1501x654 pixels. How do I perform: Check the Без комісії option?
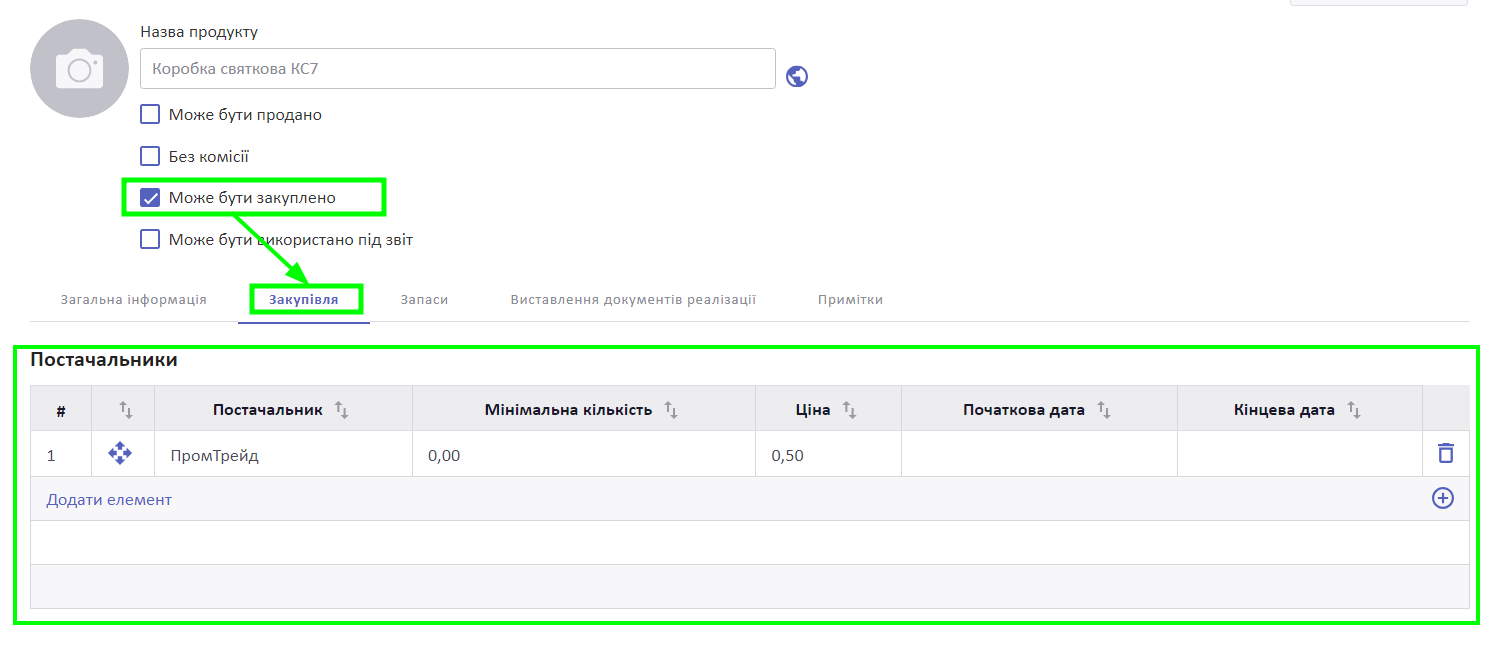coord(150,156)
